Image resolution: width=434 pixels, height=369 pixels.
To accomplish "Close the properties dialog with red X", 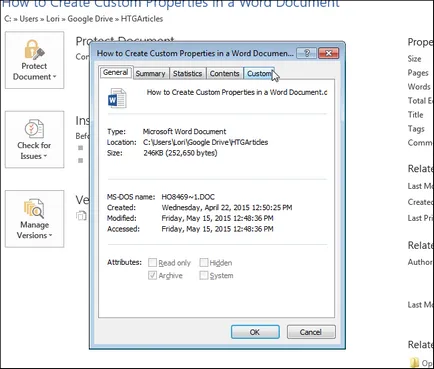I will point(328,53).
